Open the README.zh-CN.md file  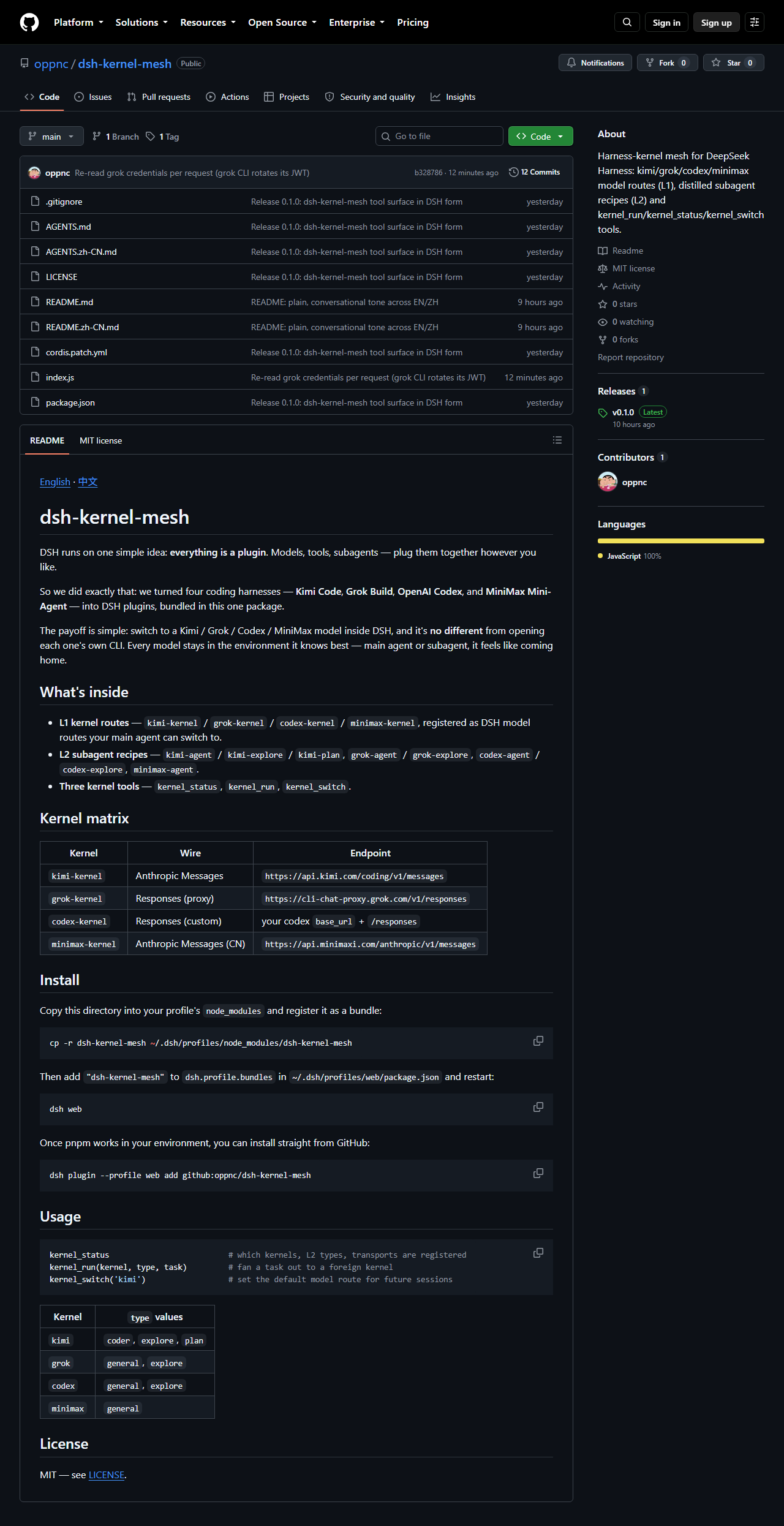83,327
